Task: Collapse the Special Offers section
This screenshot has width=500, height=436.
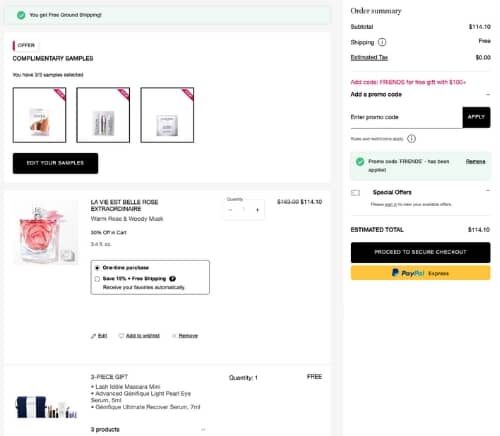Action: (x=488, y=191)
